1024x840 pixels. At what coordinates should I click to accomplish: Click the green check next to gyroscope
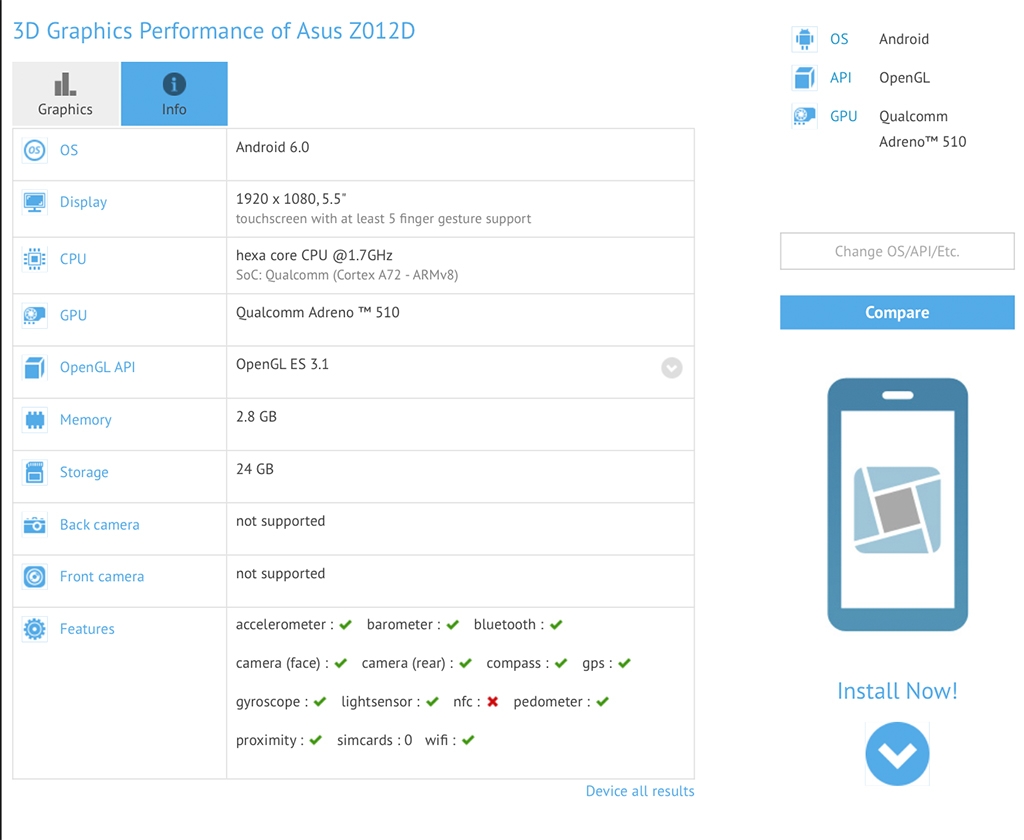click(x=319, y=702)
